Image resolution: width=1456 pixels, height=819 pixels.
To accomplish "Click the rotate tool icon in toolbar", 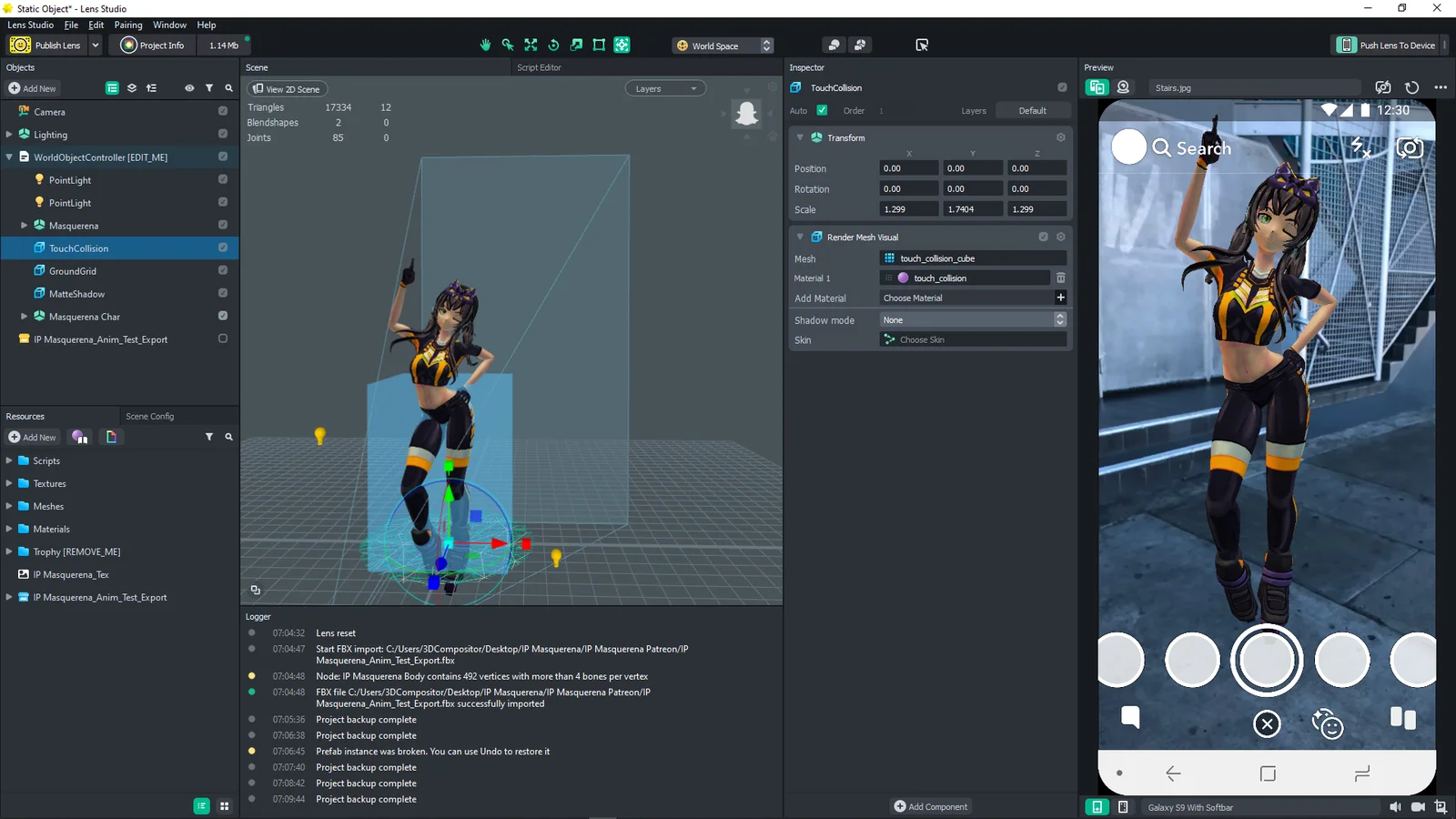I will point(553,45).
